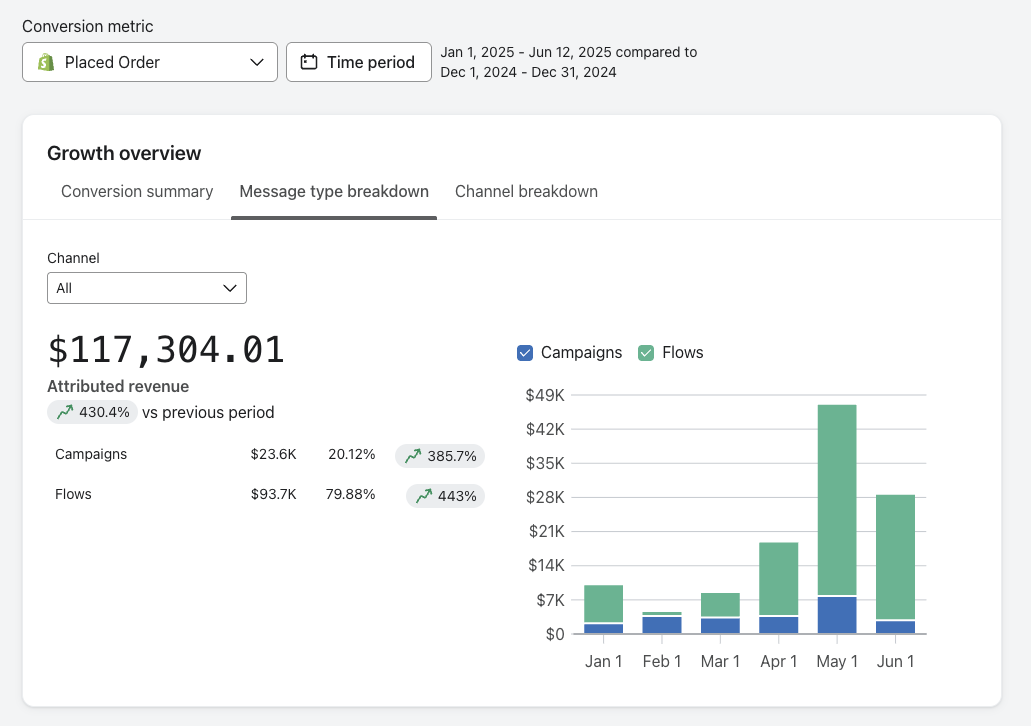Viewport: 1031px width, 726px height.
Task: Click the Jun 1 axis label
Action: pyautogui.click(x=896, y=662)
